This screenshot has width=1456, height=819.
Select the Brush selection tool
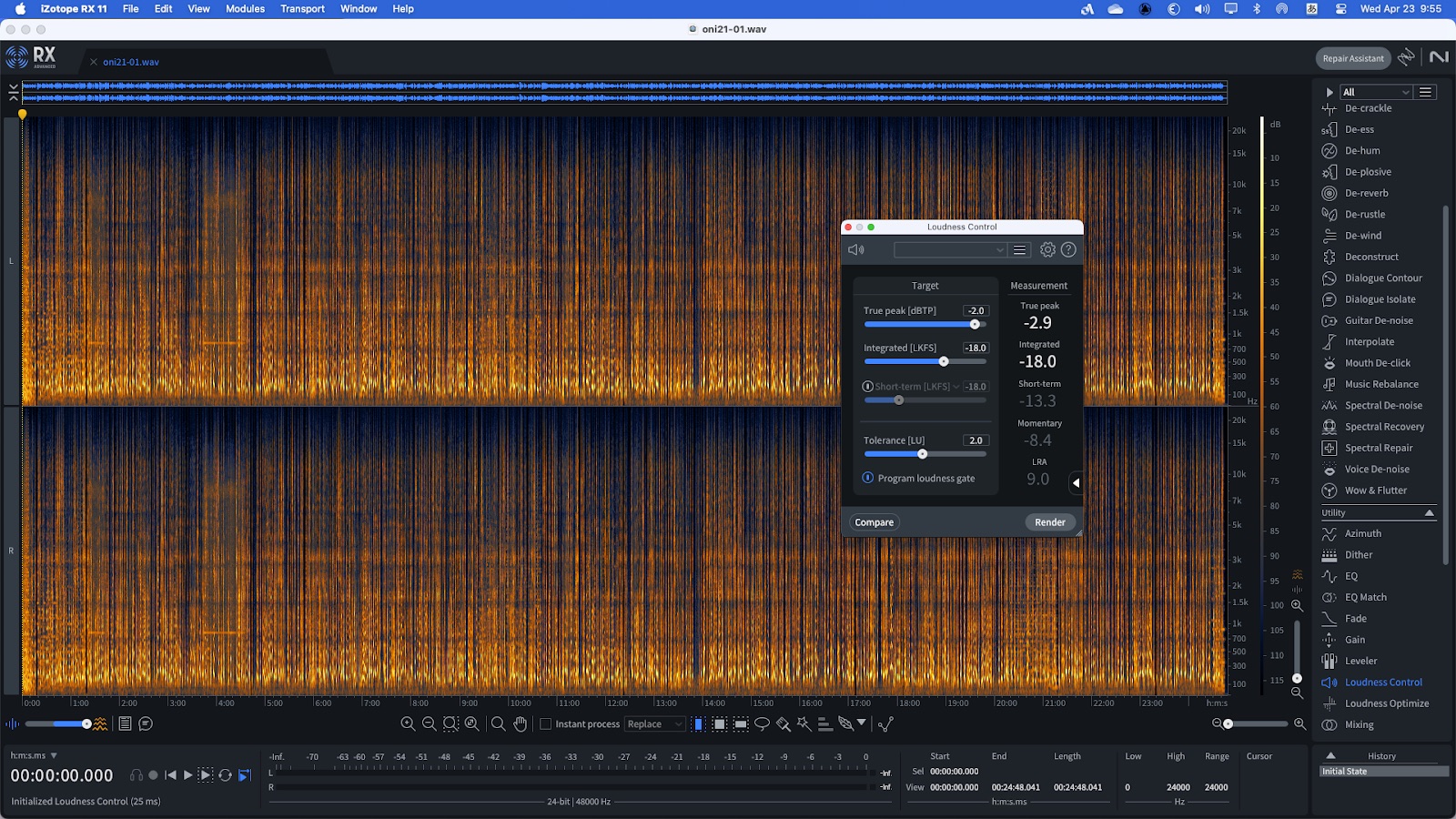coord(783,724)
